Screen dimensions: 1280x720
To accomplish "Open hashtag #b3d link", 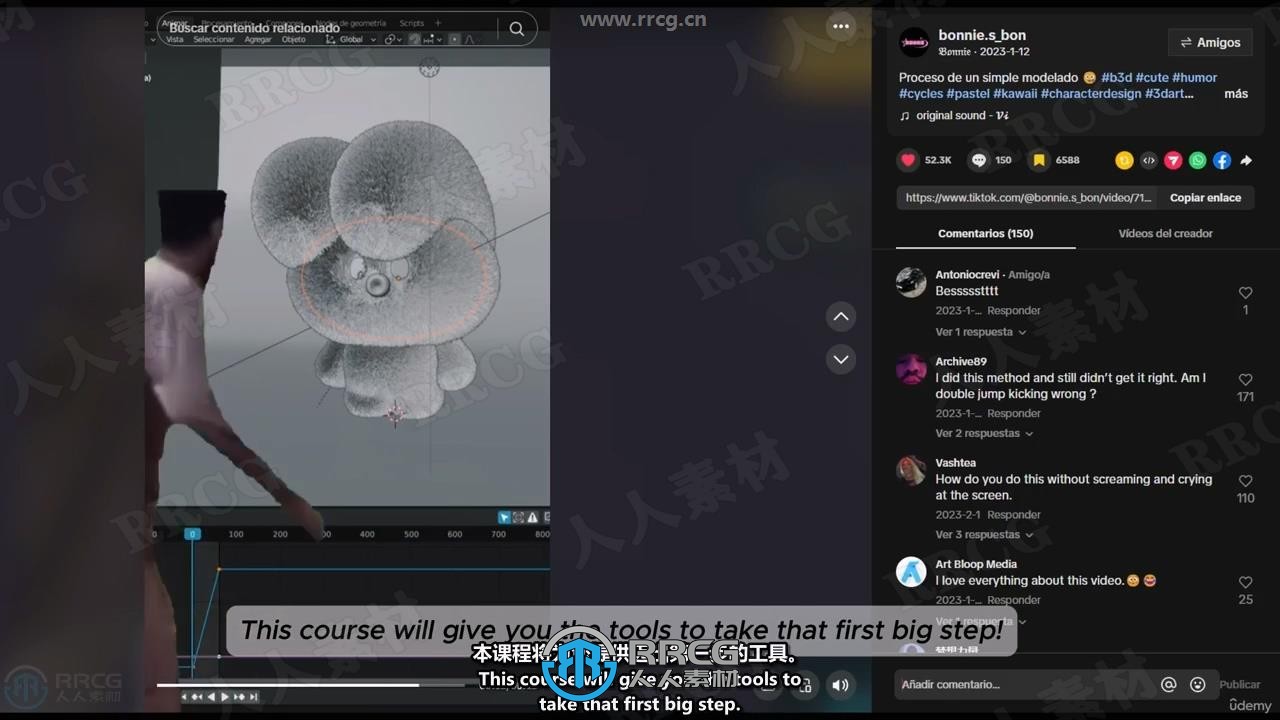I will coord(1116,77).
